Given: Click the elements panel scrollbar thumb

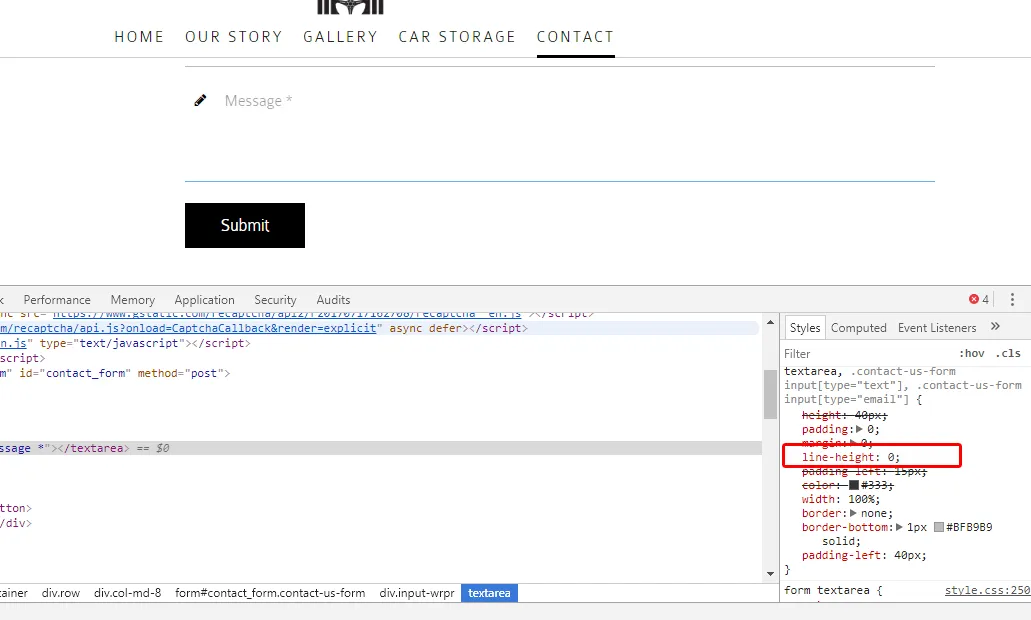Looking at the screenshot, I should click(771, 394).
